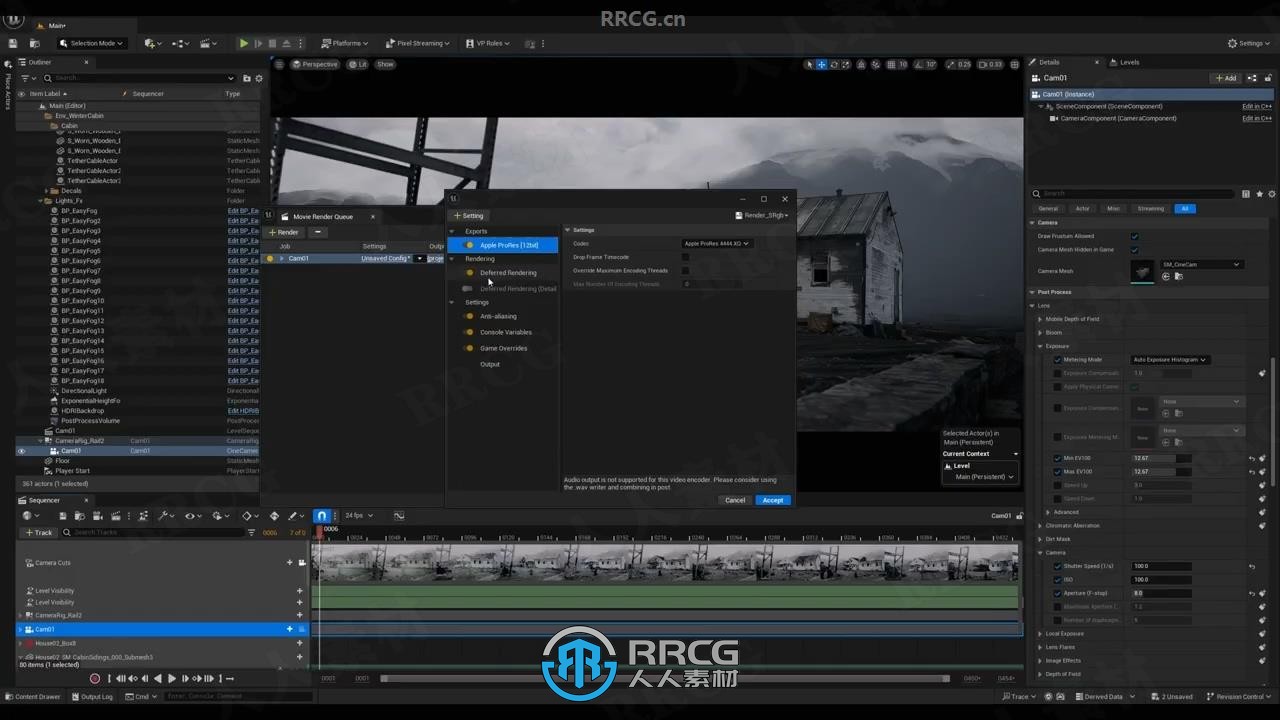Enable Override Maximum Encoding Threads checkbox
This screenshot has width=1280, height=720.
(x=685, y=270)
